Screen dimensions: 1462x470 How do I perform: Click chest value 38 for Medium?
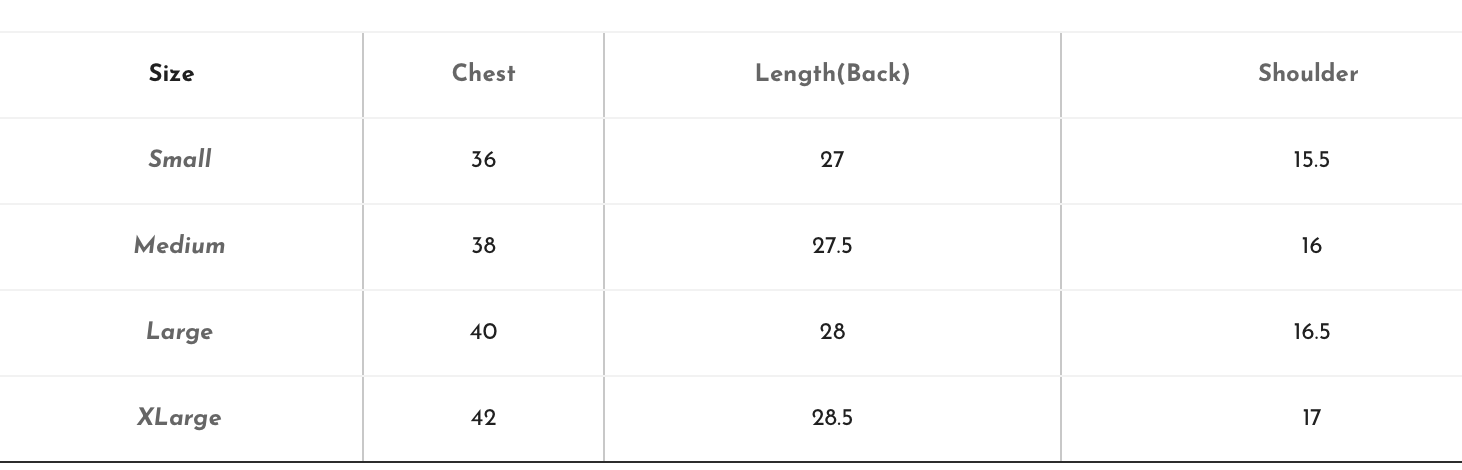tap(484, 246)
